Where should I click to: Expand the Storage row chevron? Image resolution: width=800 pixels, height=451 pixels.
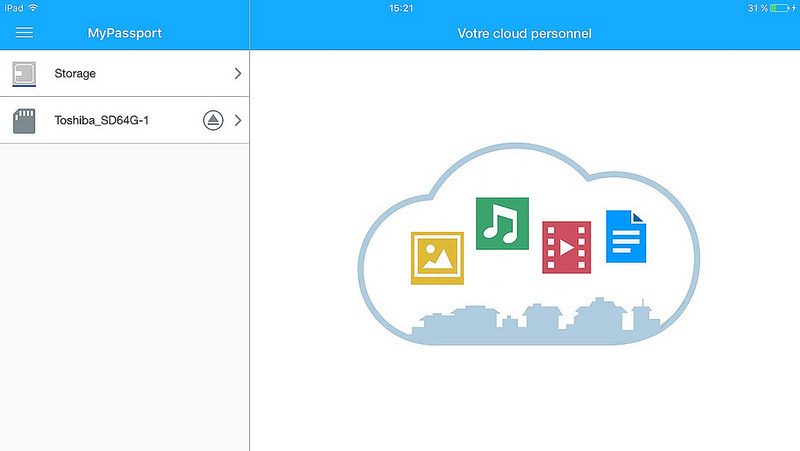[x=238, y=73]
